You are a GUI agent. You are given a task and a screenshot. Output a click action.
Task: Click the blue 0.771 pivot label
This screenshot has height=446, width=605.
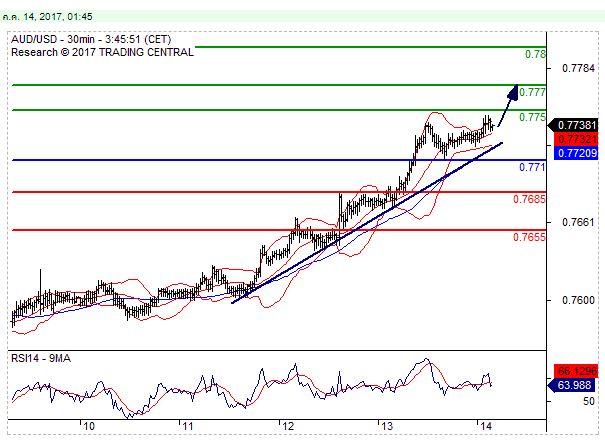click(x=532, y=167)
